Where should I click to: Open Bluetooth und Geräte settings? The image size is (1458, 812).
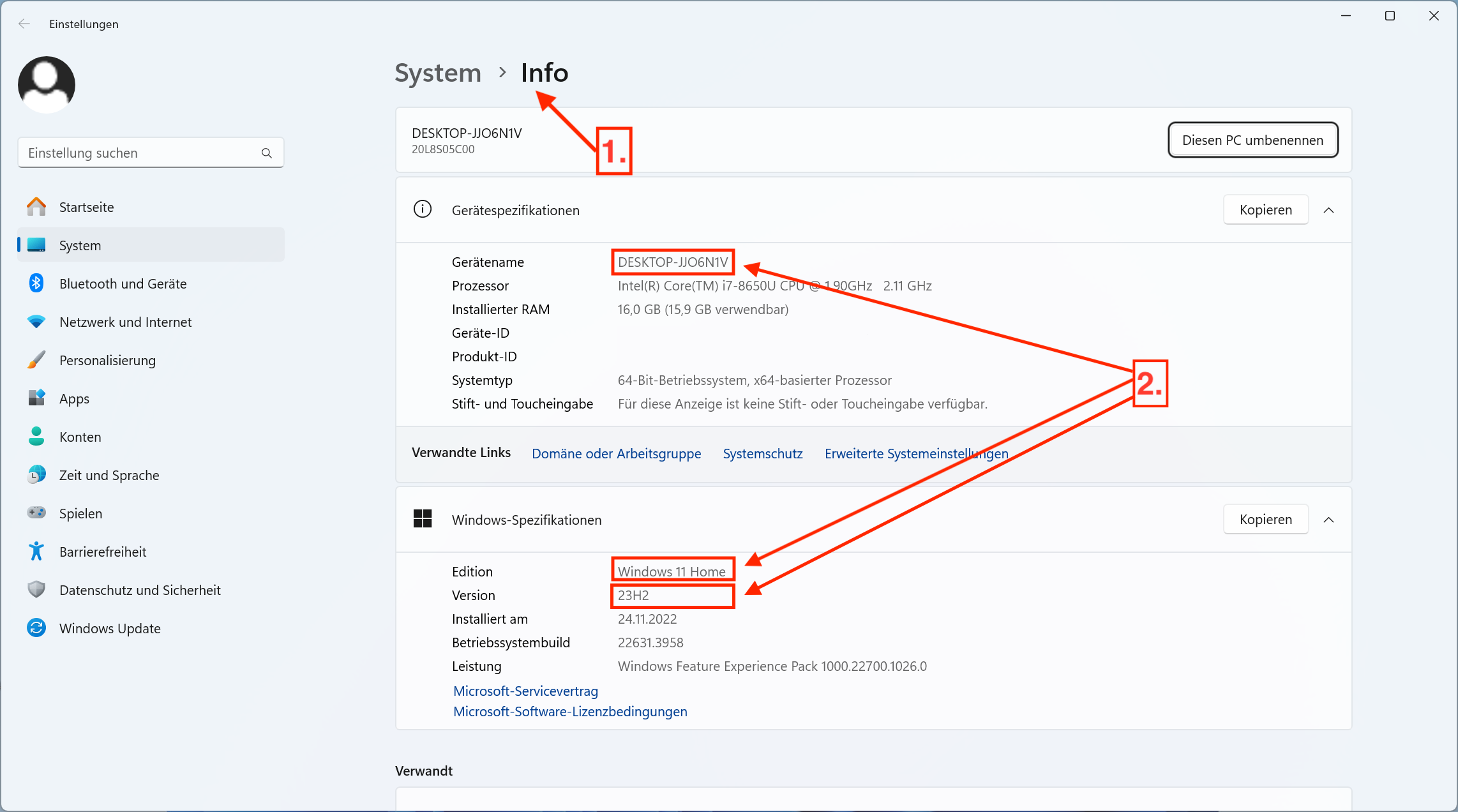151,283
